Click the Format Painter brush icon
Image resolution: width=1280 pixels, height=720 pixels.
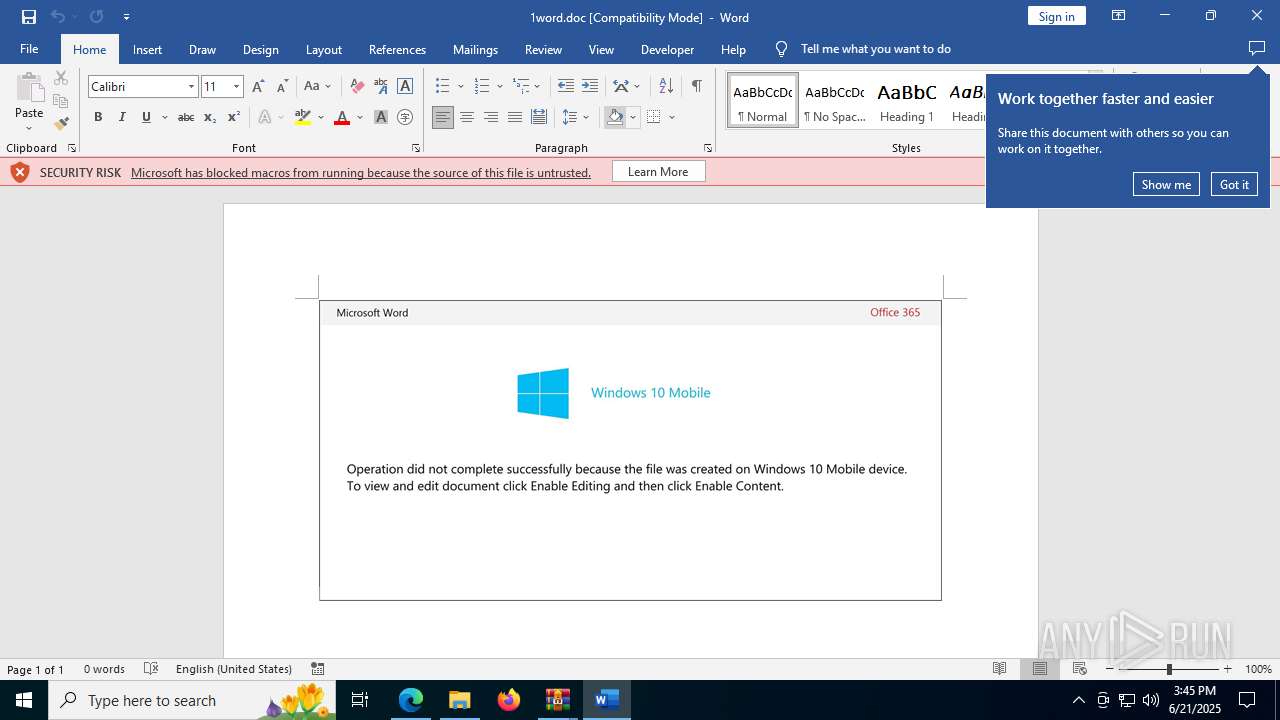tap(61, 124)
